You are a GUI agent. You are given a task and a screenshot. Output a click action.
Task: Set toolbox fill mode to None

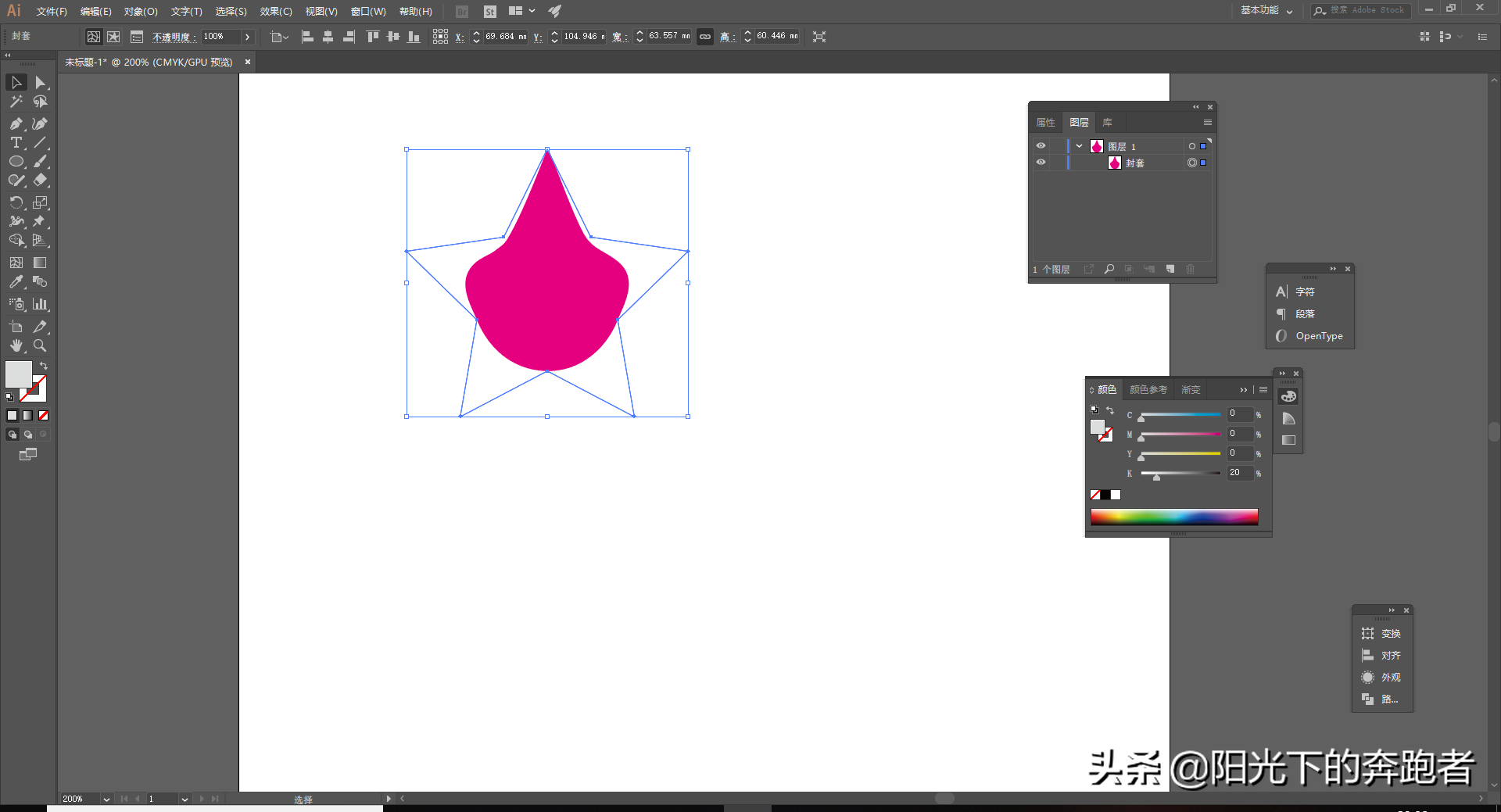click(44, 416)
